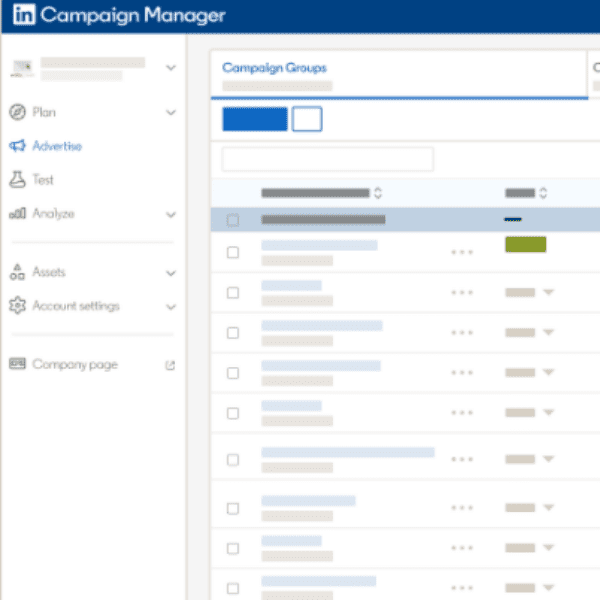The height and width of the screenshot is (600, 600).
Task: Click the search input field above the table
Action: coord(327,159)
